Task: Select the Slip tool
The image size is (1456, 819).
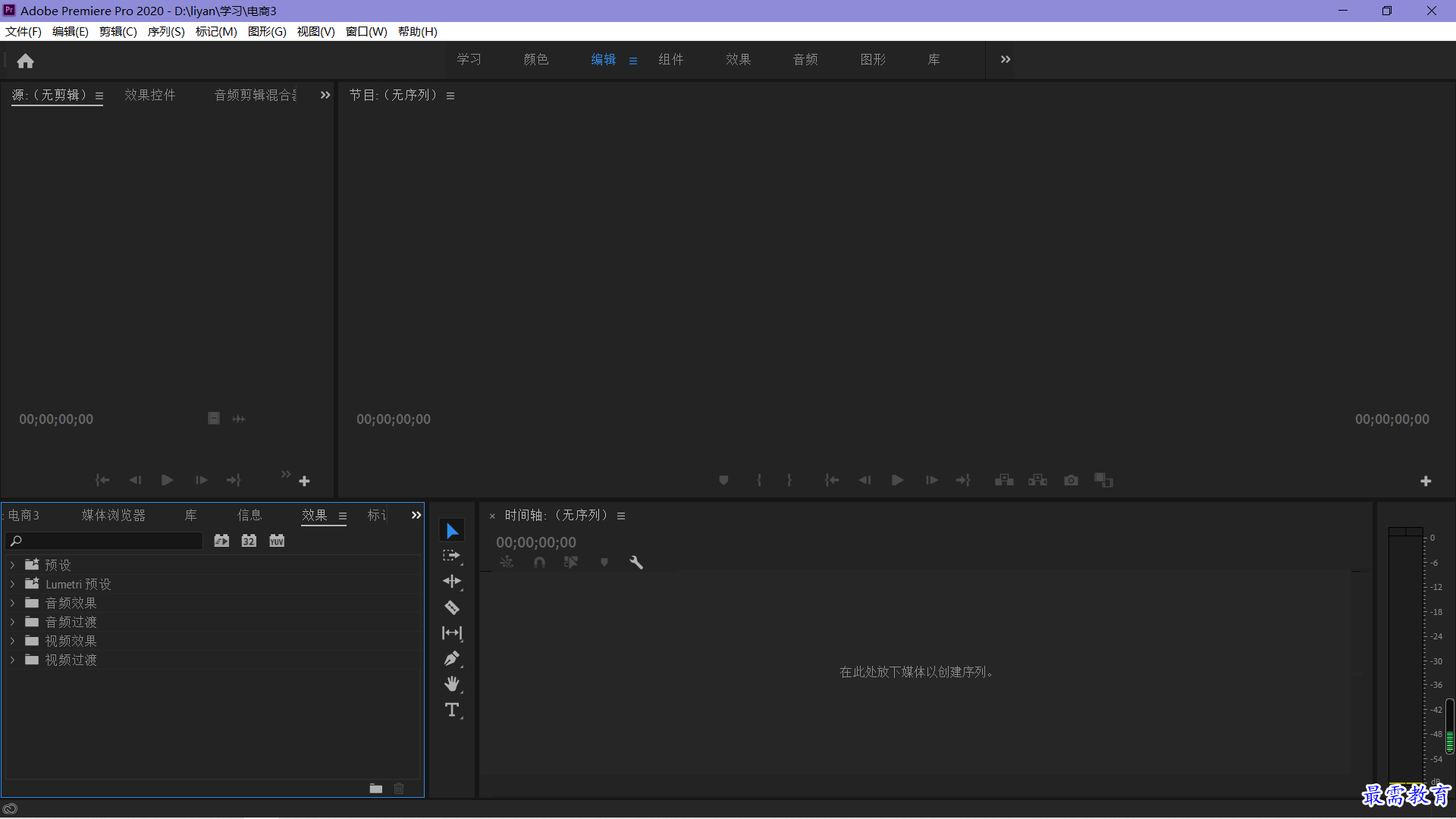Action: (x=452, y=633)
